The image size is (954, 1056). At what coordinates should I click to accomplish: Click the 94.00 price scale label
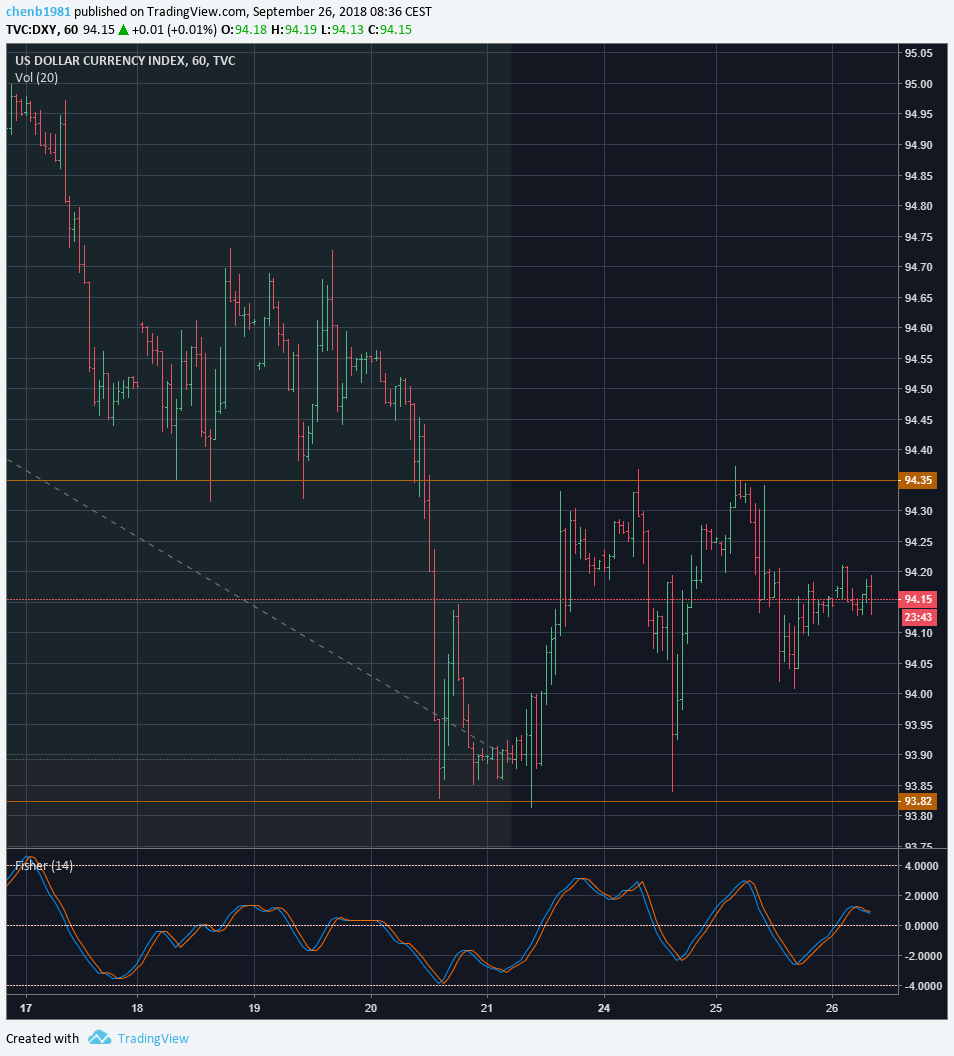click(918, 694)
